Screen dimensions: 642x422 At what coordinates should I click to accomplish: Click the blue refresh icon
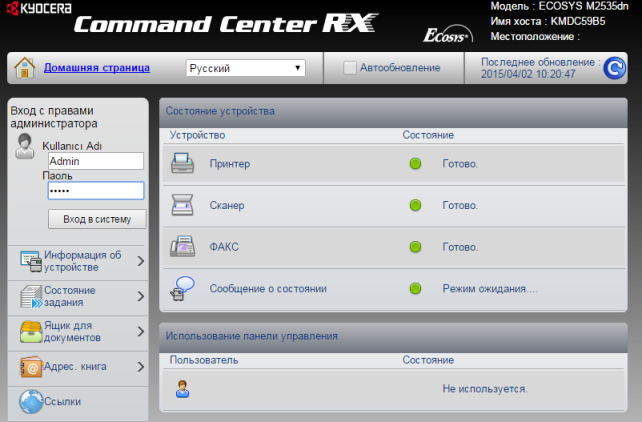pyautogui.click(x=614, y=68)
